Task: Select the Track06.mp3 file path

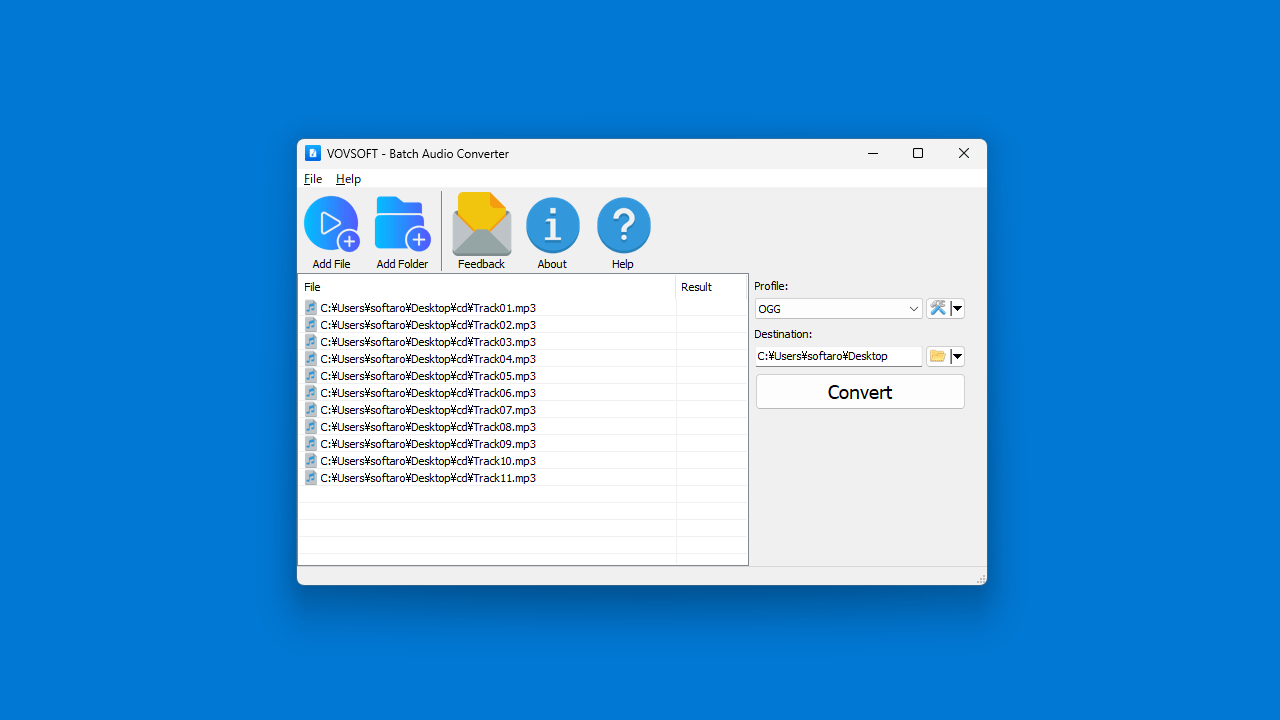Action: pyautogui.click(x=428, y=393)
